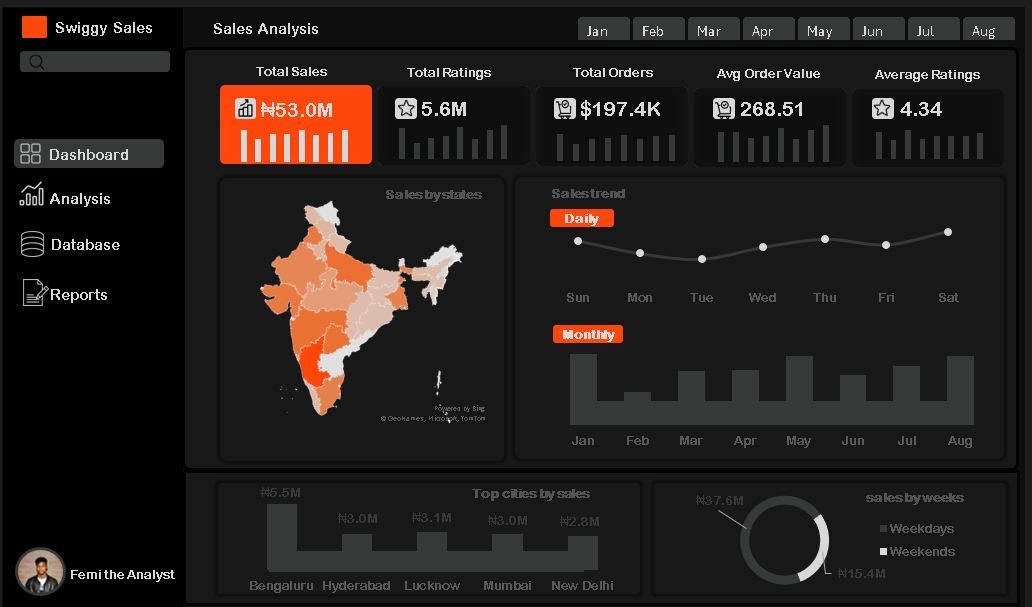Switch sales trend to Monthly view
Viewport: 1032px width, 607px height.
pyautogui.click(x=587, y=334)
